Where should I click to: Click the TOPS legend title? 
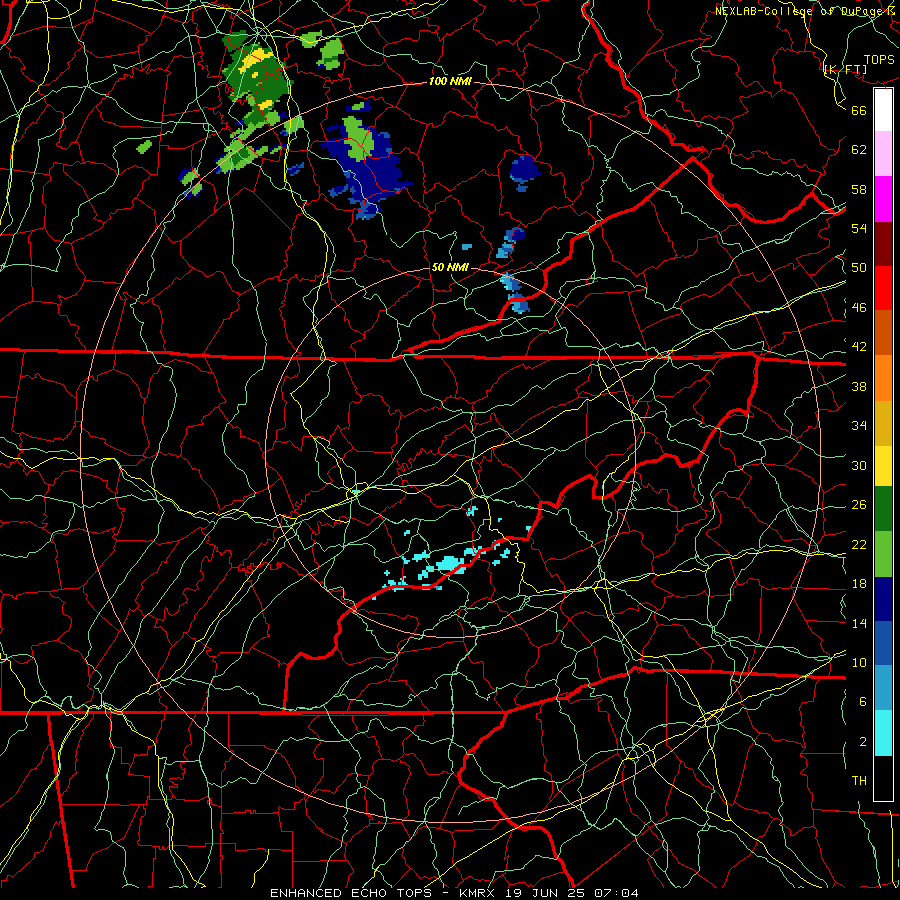tap(879, 60)
